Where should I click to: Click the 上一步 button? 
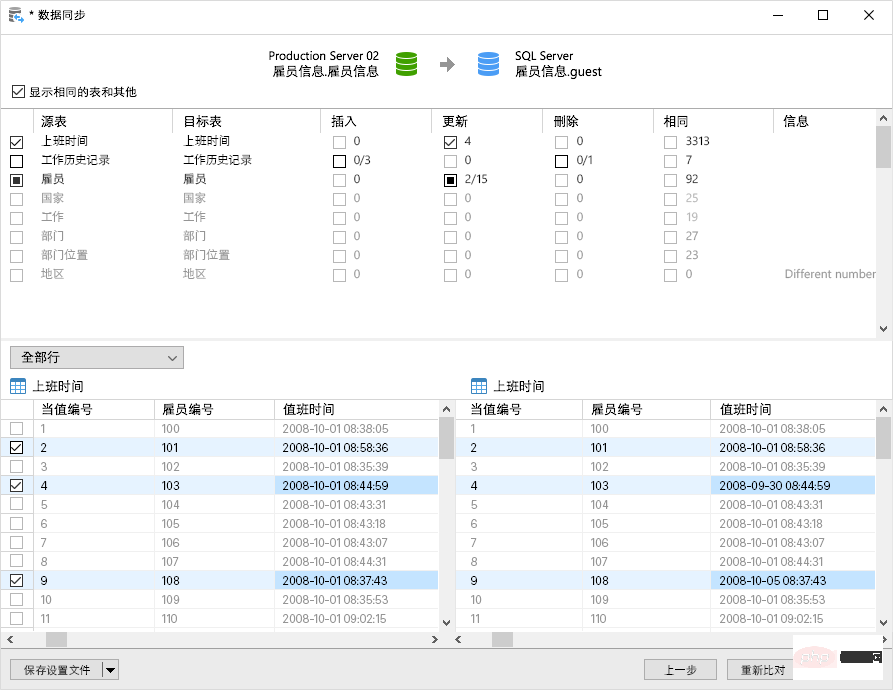(681, 670)
